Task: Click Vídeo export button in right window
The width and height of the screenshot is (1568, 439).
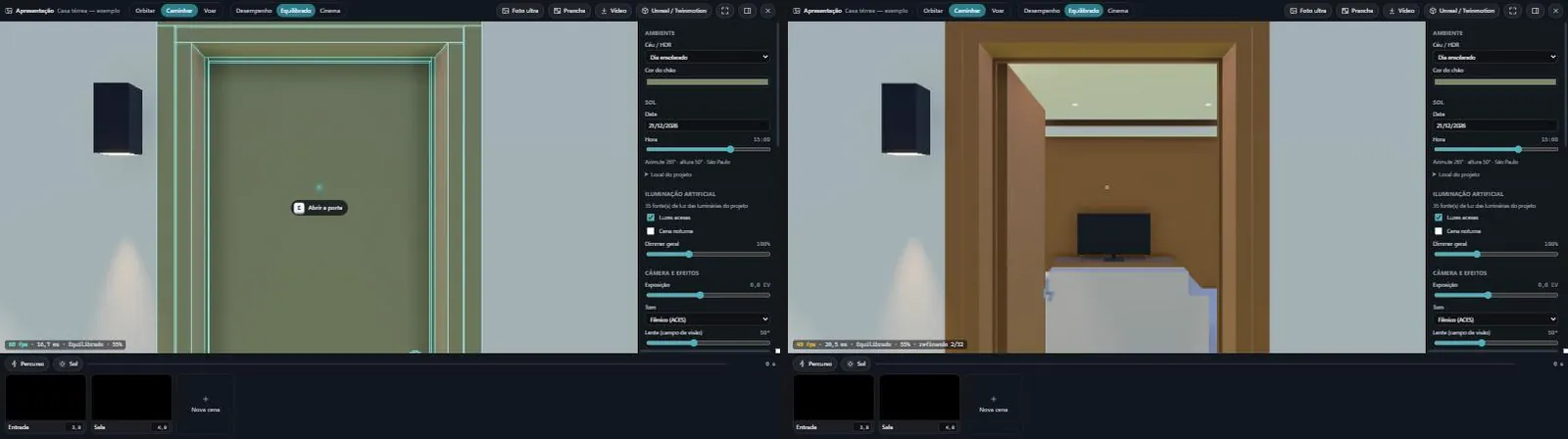Action: point(1401,11)
